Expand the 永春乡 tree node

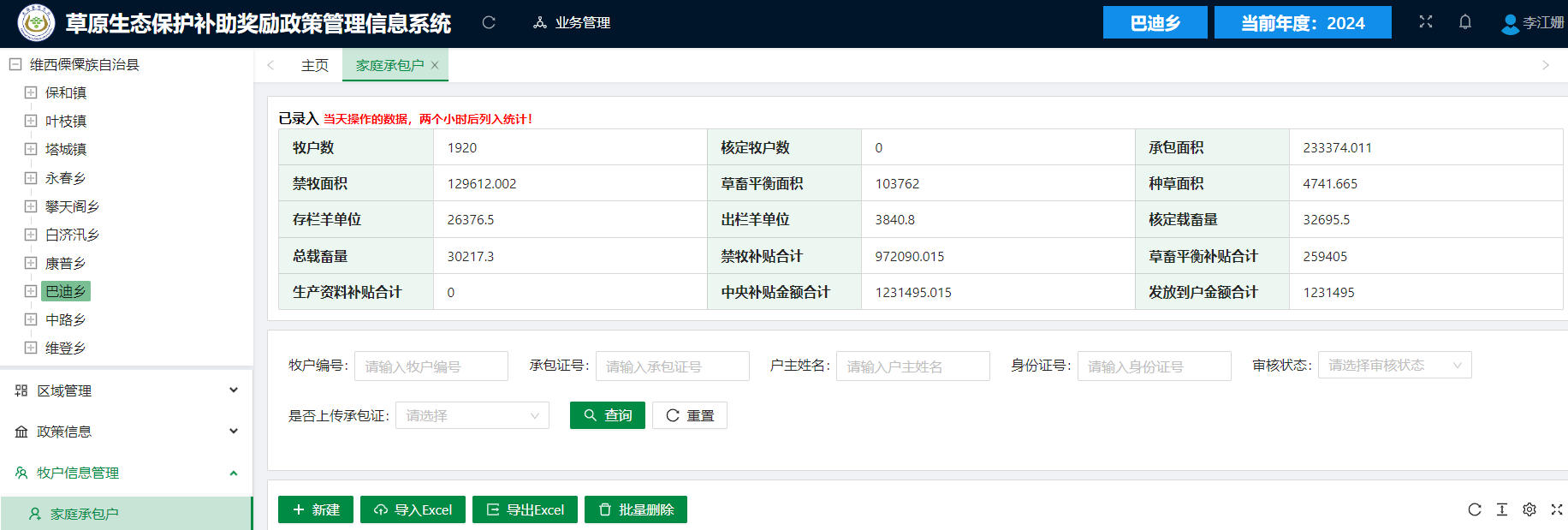[31, 178]
